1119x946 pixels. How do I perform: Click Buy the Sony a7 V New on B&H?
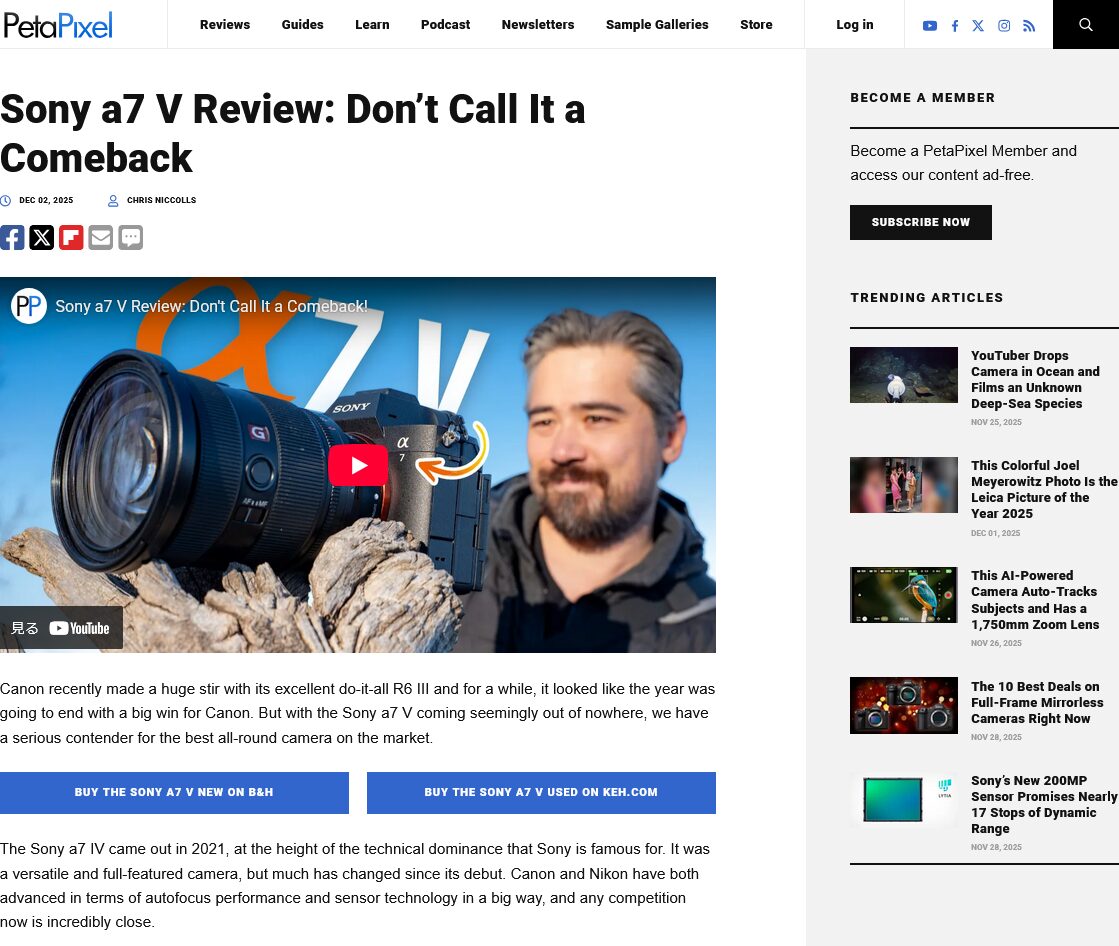tap(174, 792)
